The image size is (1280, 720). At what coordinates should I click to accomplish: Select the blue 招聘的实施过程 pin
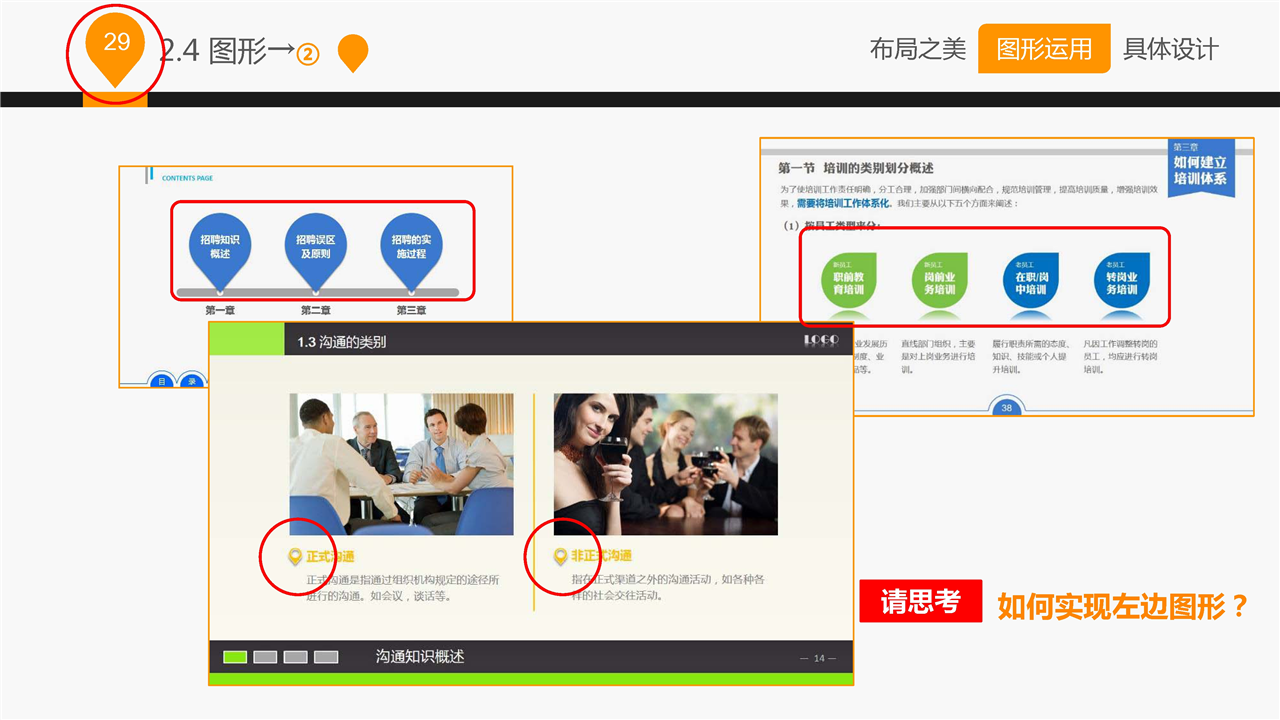[410, 246]
